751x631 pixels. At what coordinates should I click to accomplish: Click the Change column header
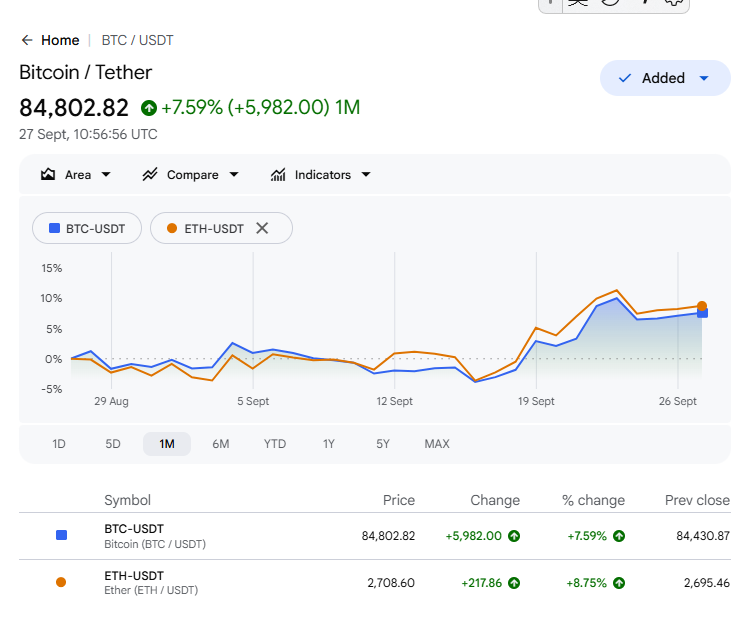(x=495, y=500)
